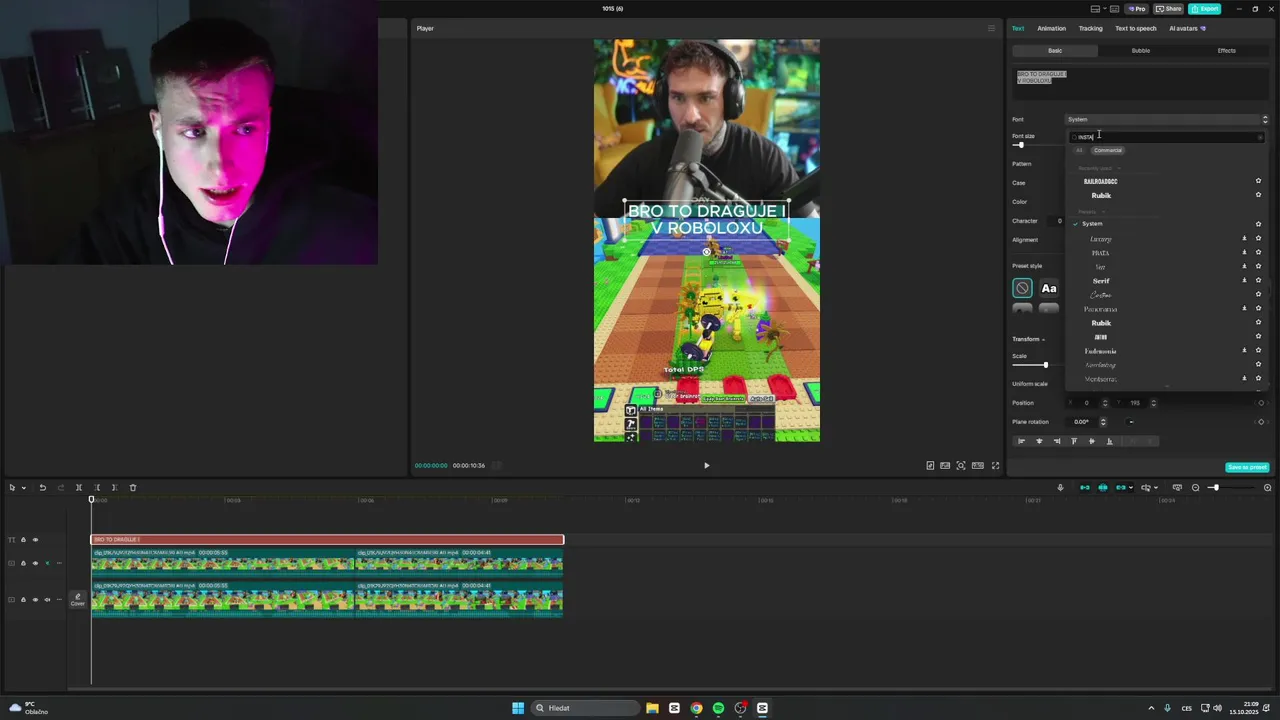This screenshot has width=1280, height=720.
Task: Select the no-preset style tile
Action: coord(1022,288)
